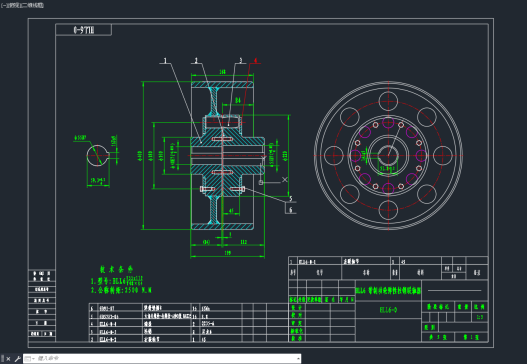The width and height of the screenshot is (527, 364).
Task: Close the command line window
Action: click(x=8, y=359)
